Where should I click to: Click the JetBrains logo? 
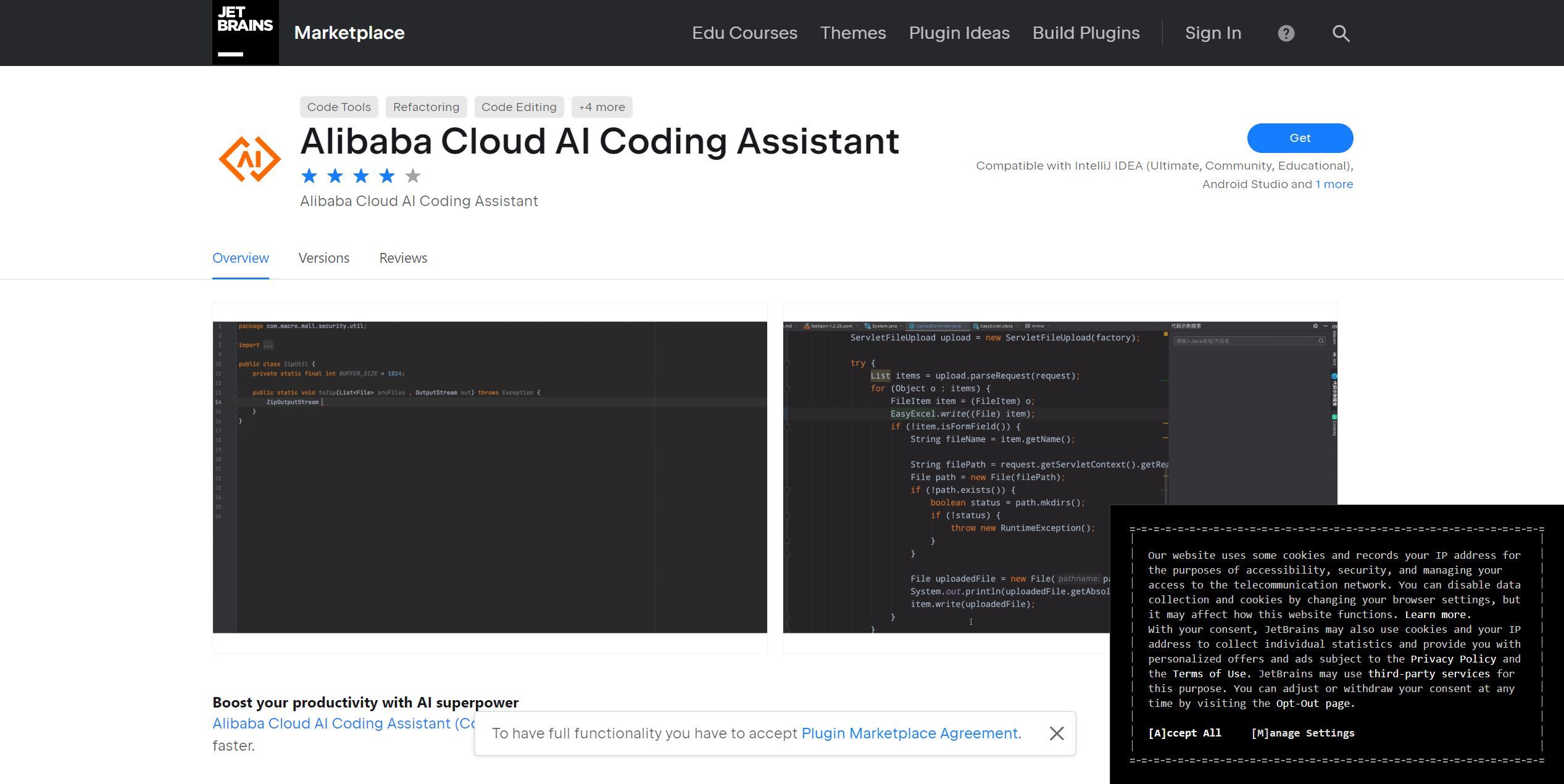pyautogui.click(x=245, y=32)
